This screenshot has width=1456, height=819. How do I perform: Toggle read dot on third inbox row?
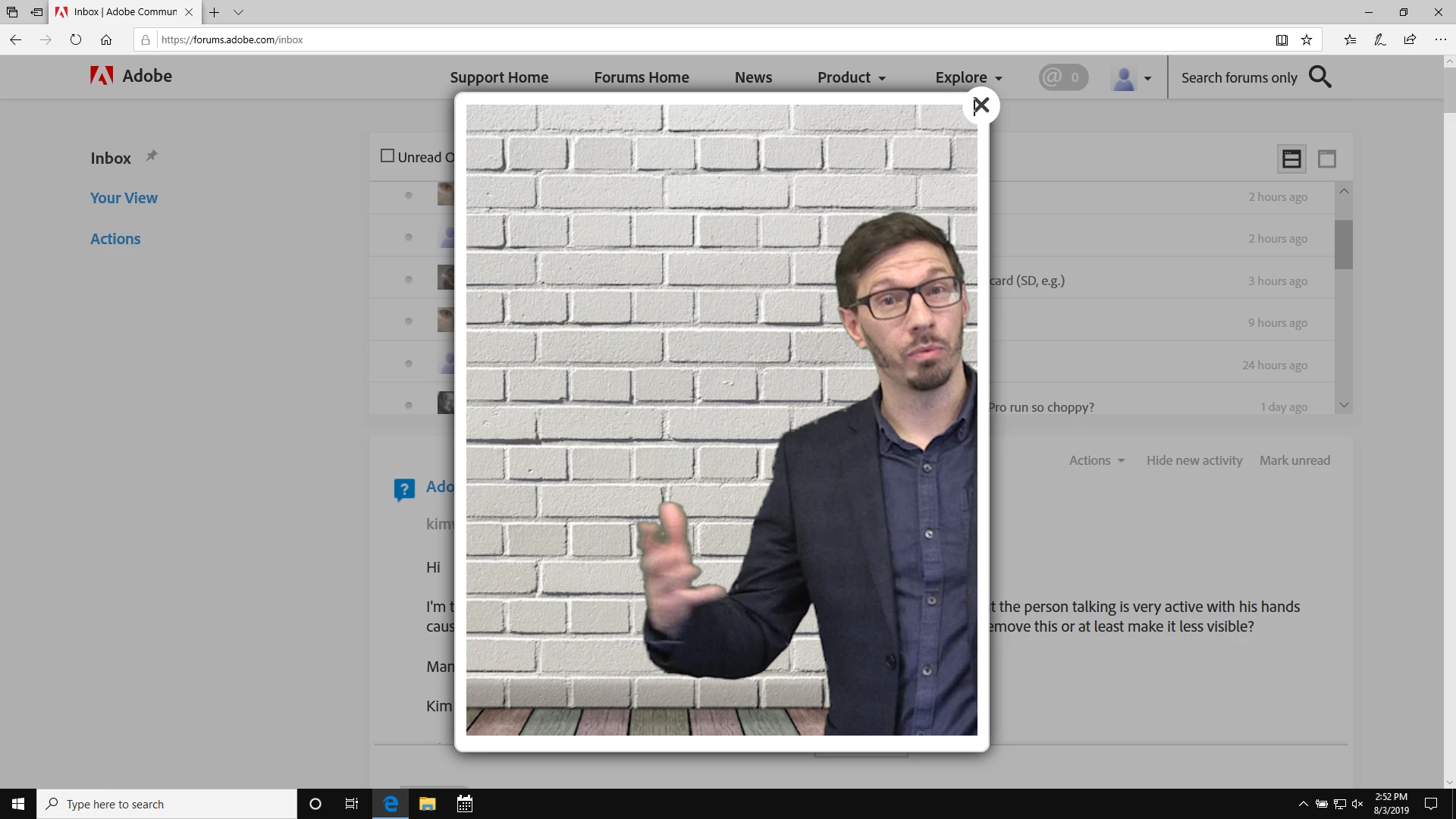[x=409, y=280]
